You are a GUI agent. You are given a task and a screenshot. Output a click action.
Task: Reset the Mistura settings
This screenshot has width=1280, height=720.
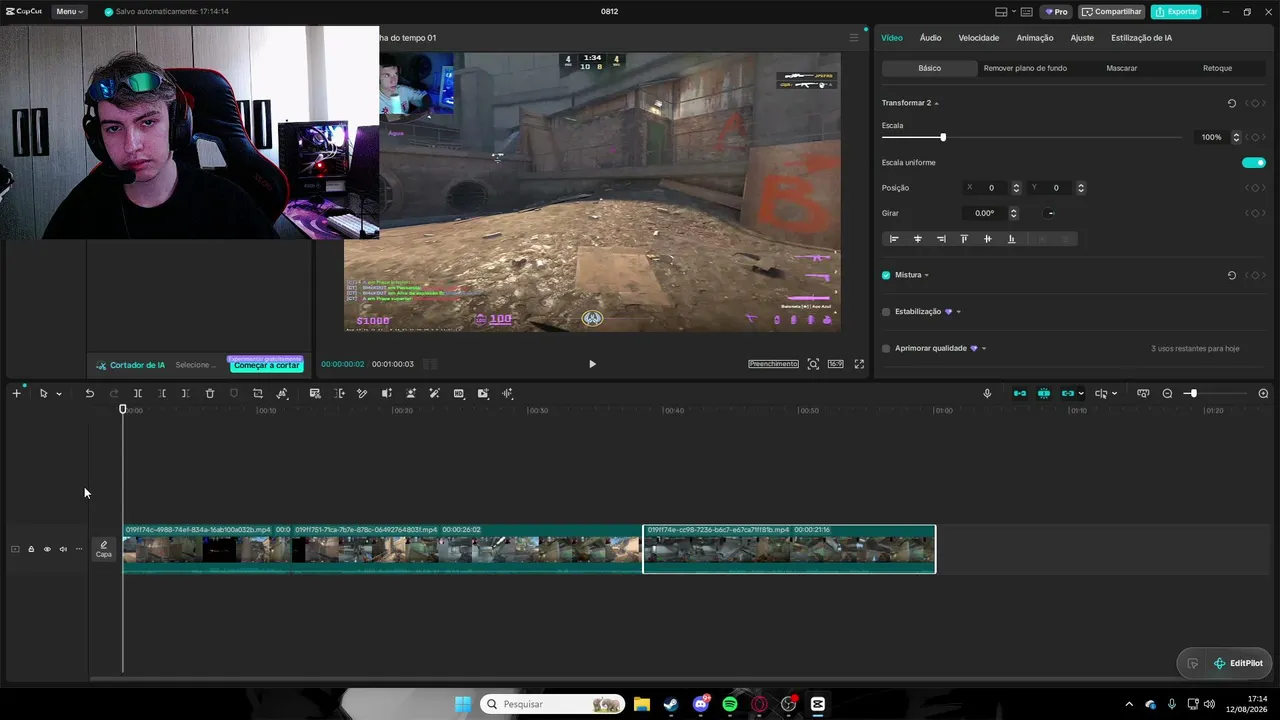pyautogui.click(x=1232, y=275)
